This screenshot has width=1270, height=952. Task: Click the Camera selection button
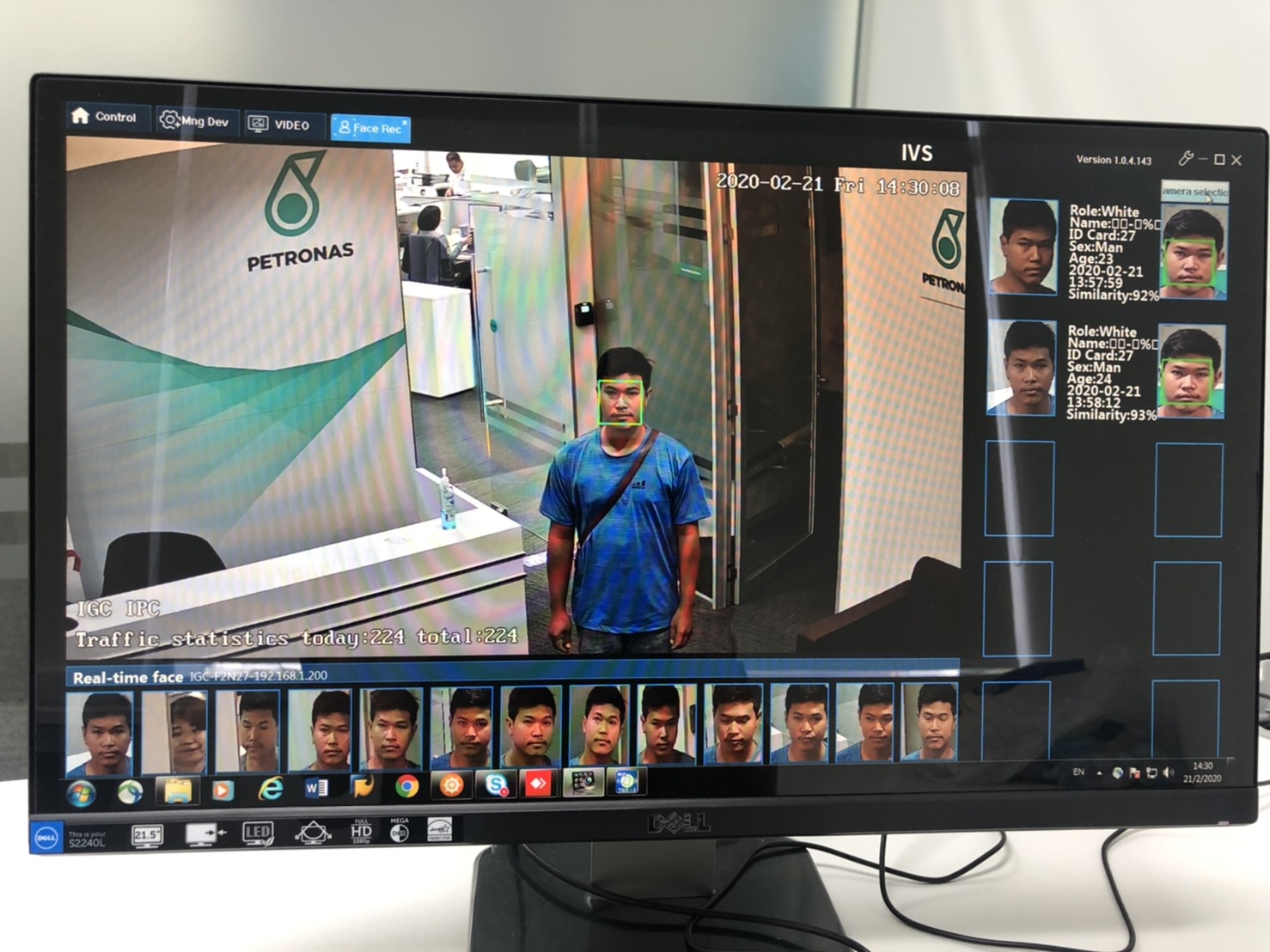(x=1194, y=192)
